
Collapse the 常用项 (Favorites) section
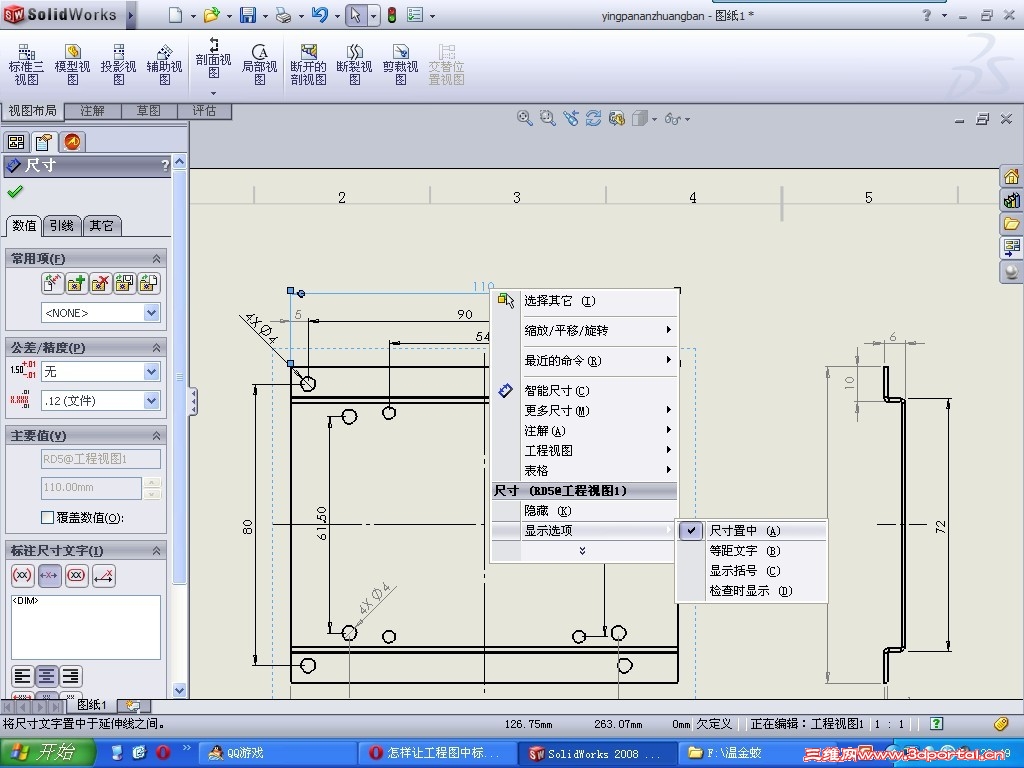click(157, 259)
